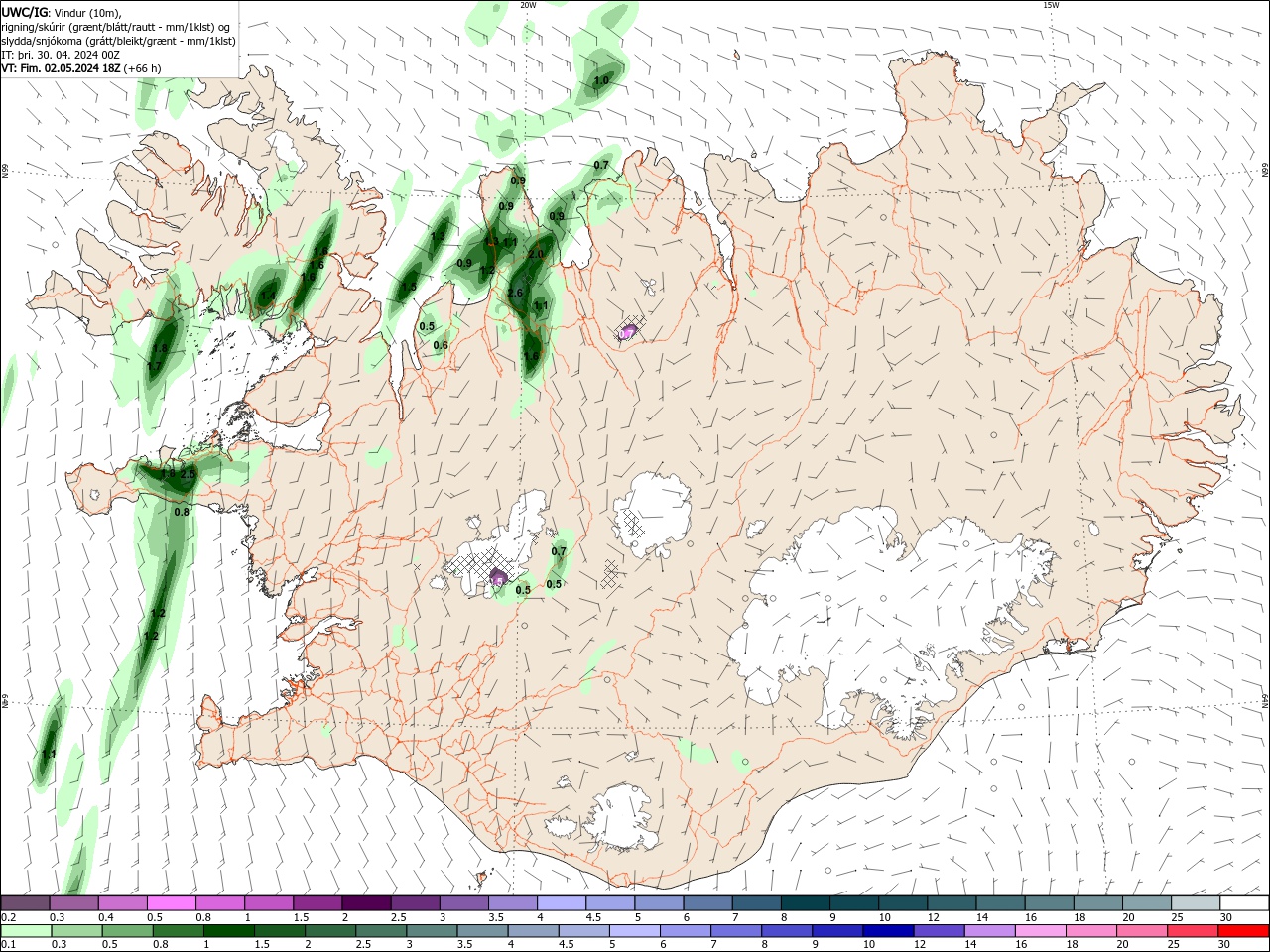
Task: Click the 2.5 precipitation value on Snæfellsnes
Action: [188, 474]
